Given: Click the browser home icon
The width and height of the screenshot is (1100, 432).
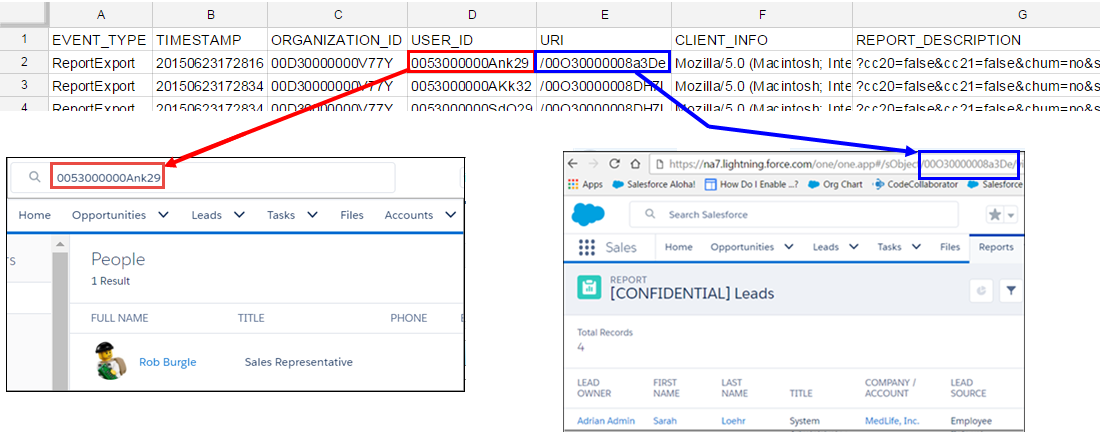Looking at the screenshot, I should [x=635, y=163].
